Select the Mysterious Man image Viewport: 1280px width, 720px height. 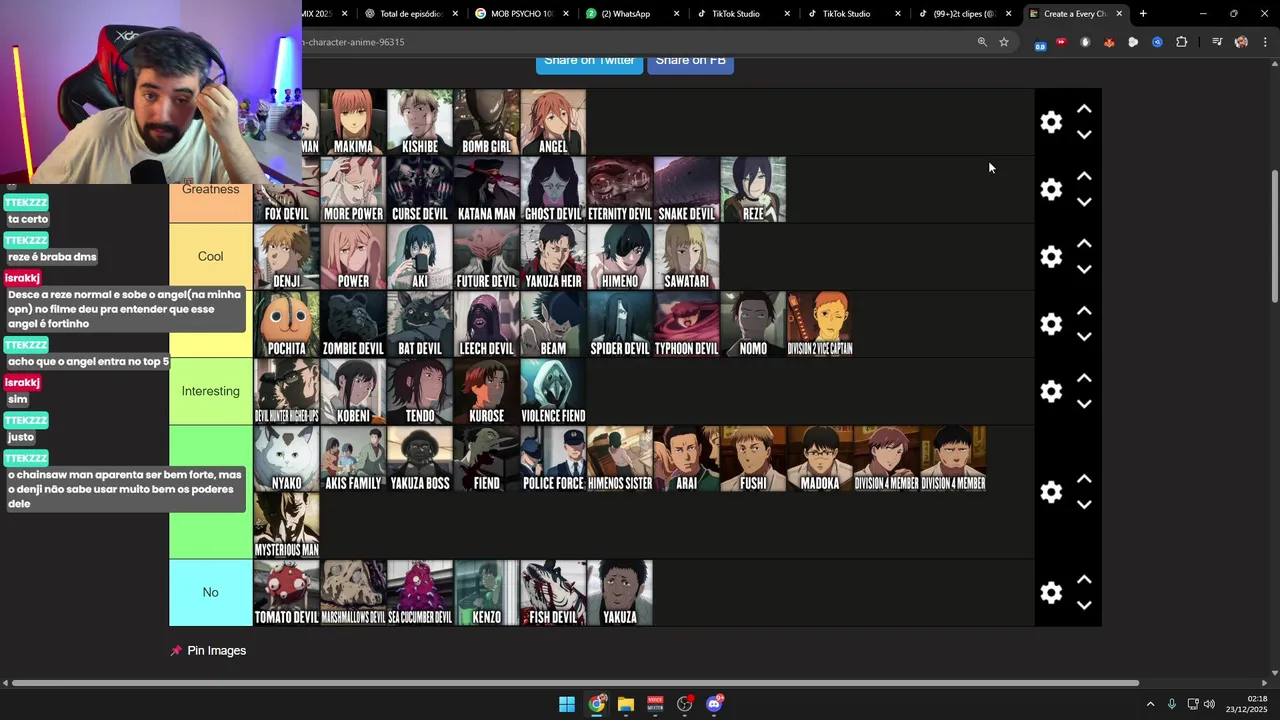(x=286, y=526)
